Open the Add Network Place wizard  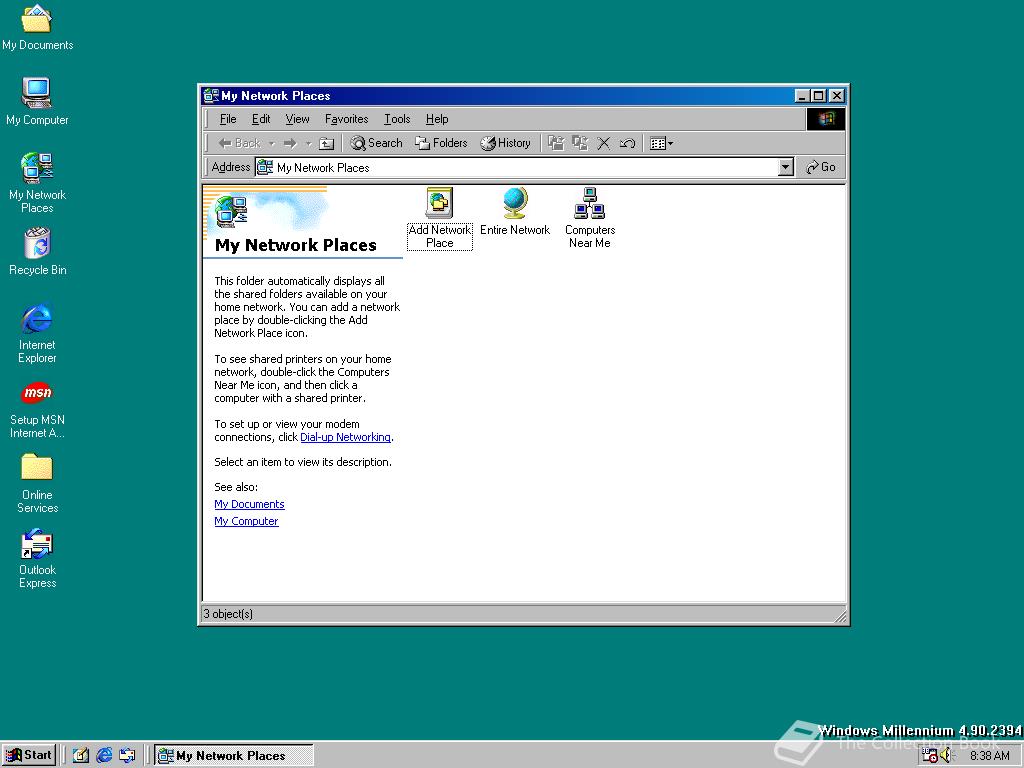point(439,205)
